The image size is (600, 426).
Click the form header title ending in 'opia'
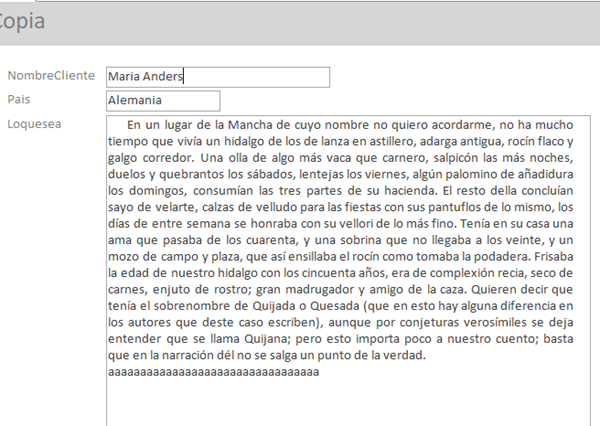coord(22,21)
